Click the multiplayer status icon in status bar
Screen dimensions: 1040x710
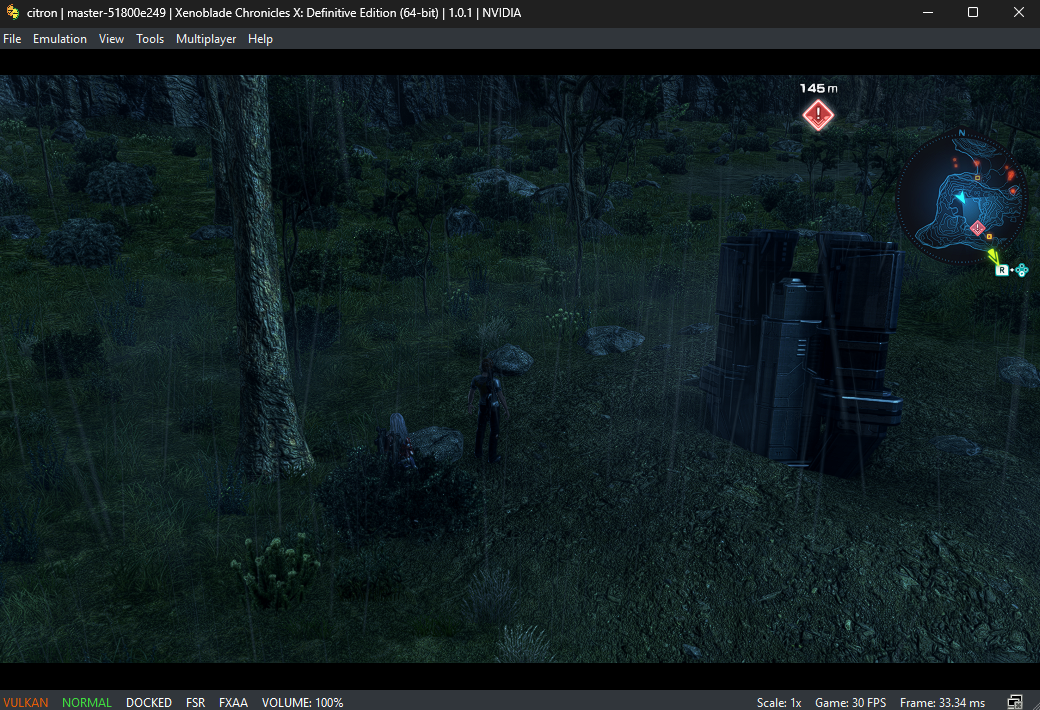point(1015,701)
